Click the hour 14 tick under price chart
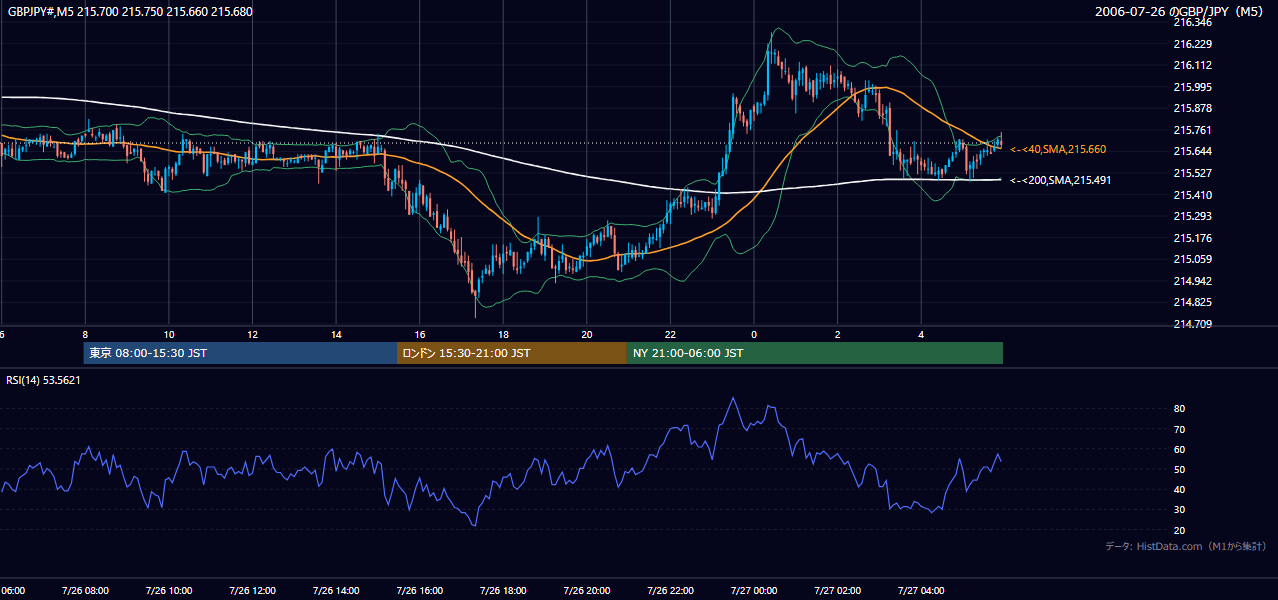 pos(336,334)
